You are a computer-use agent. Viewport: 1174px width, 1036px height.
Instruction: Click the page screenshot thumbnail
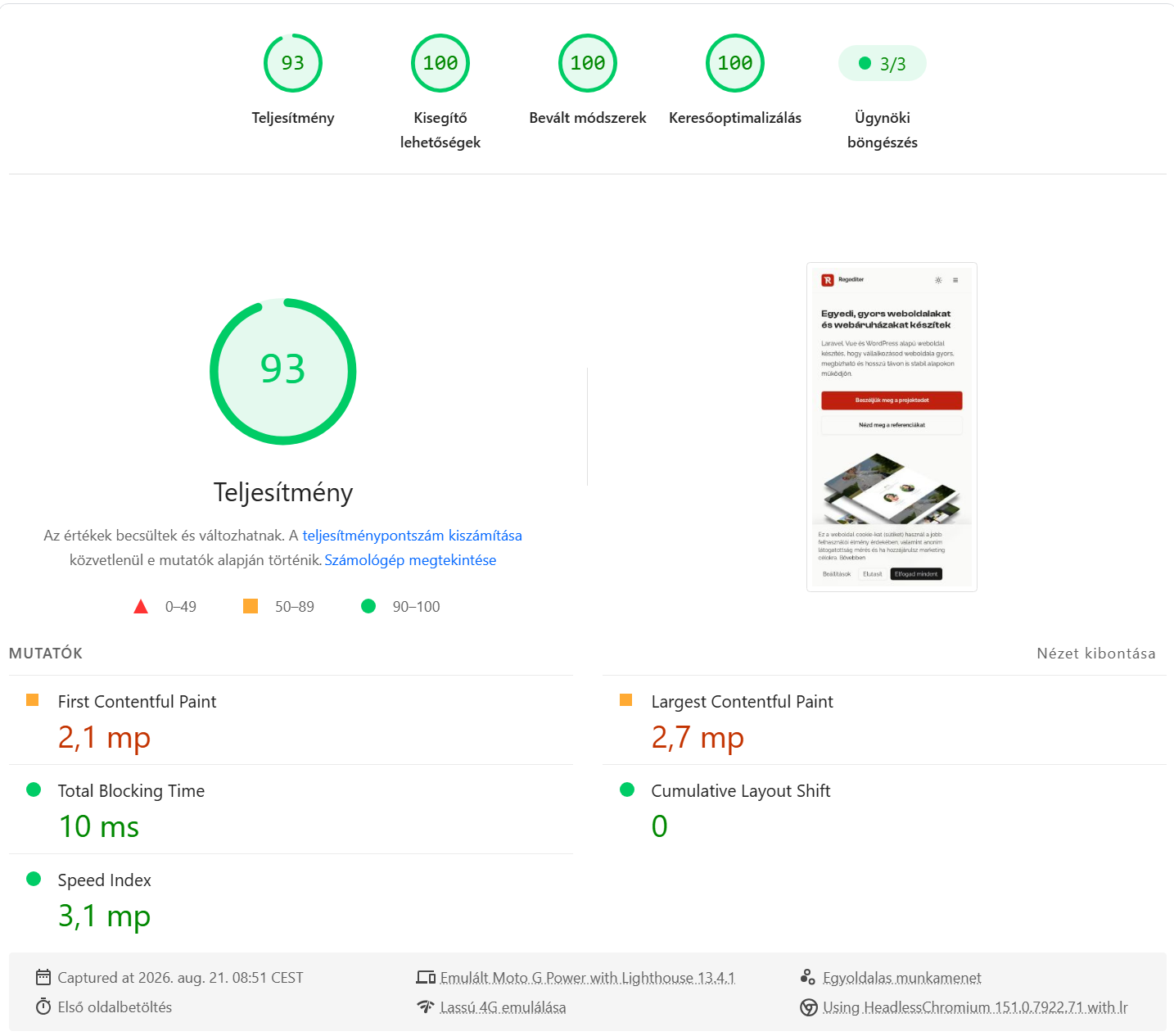tap(892, 427)
